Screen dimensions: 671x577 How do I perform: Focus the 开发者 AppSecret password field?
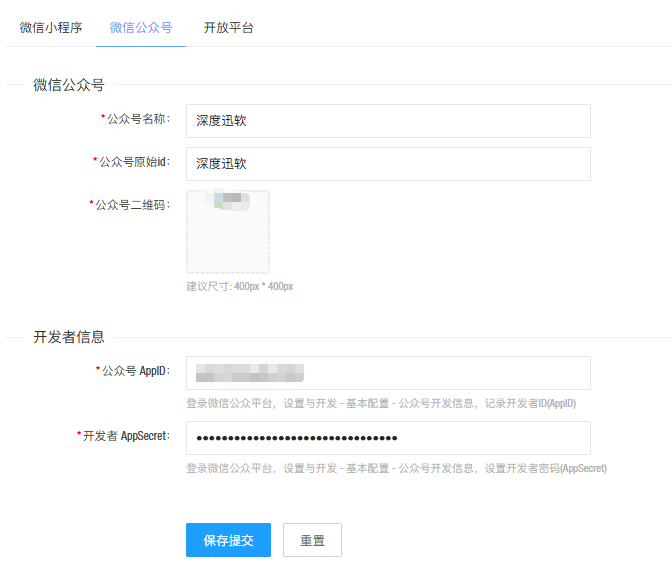point(388,438)
